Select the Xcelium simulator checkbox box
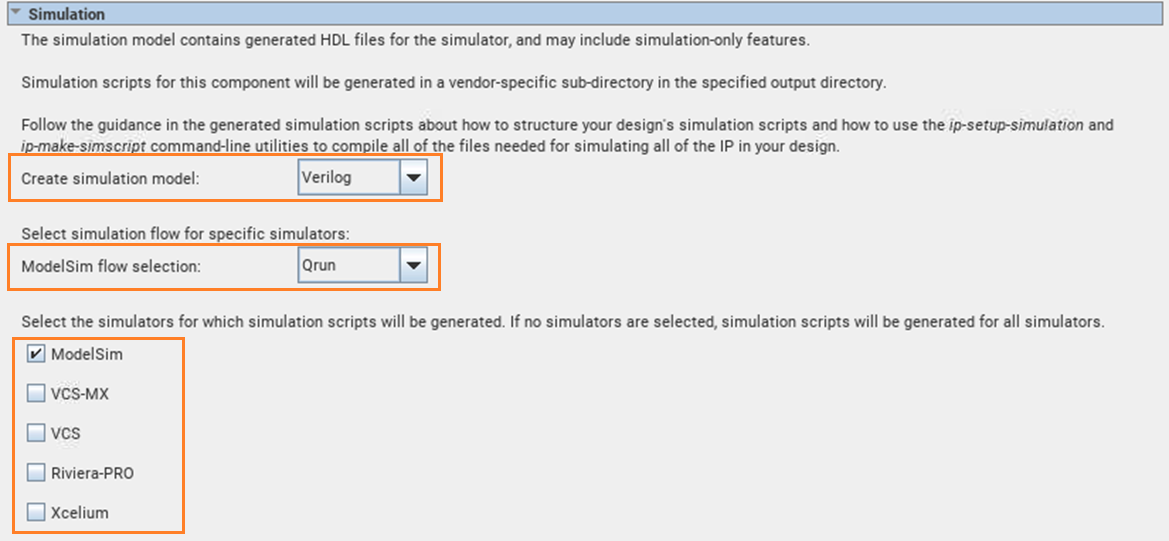The image size is (1169, 541). 36,513
